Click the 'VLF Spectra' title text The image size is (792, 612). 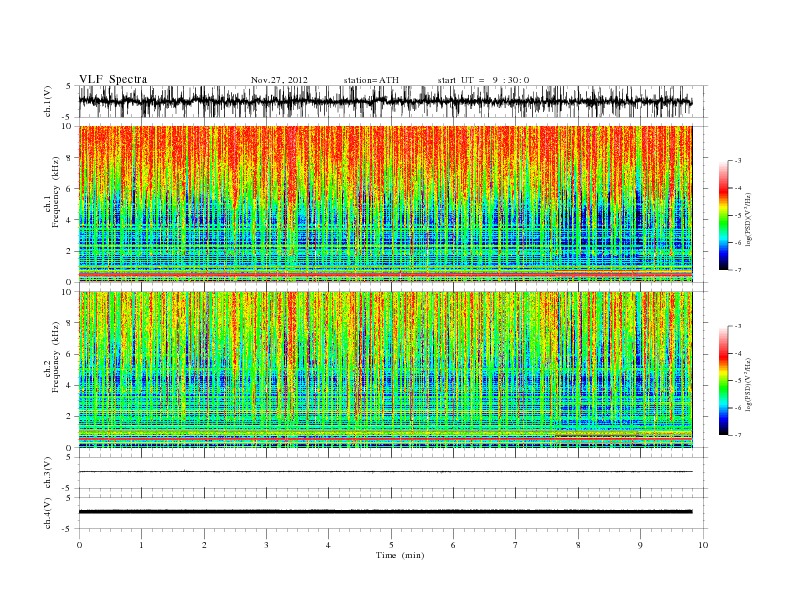click(x=113, y=79)
